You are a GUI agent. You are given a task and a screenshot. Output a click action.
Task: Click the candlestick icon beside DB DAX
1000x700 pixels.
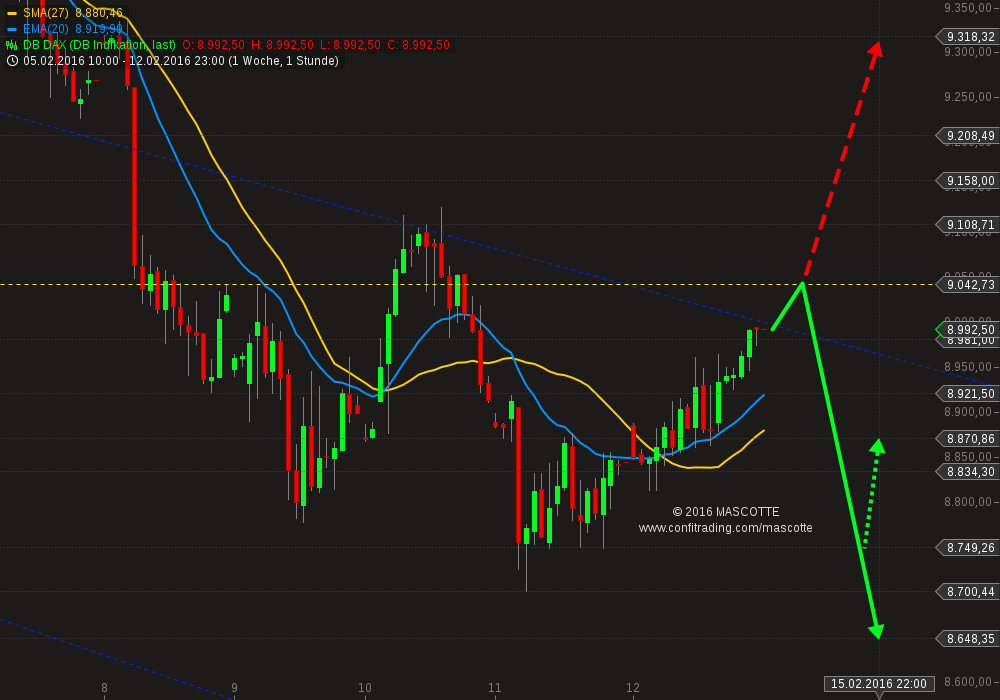[x=11, y=45]
